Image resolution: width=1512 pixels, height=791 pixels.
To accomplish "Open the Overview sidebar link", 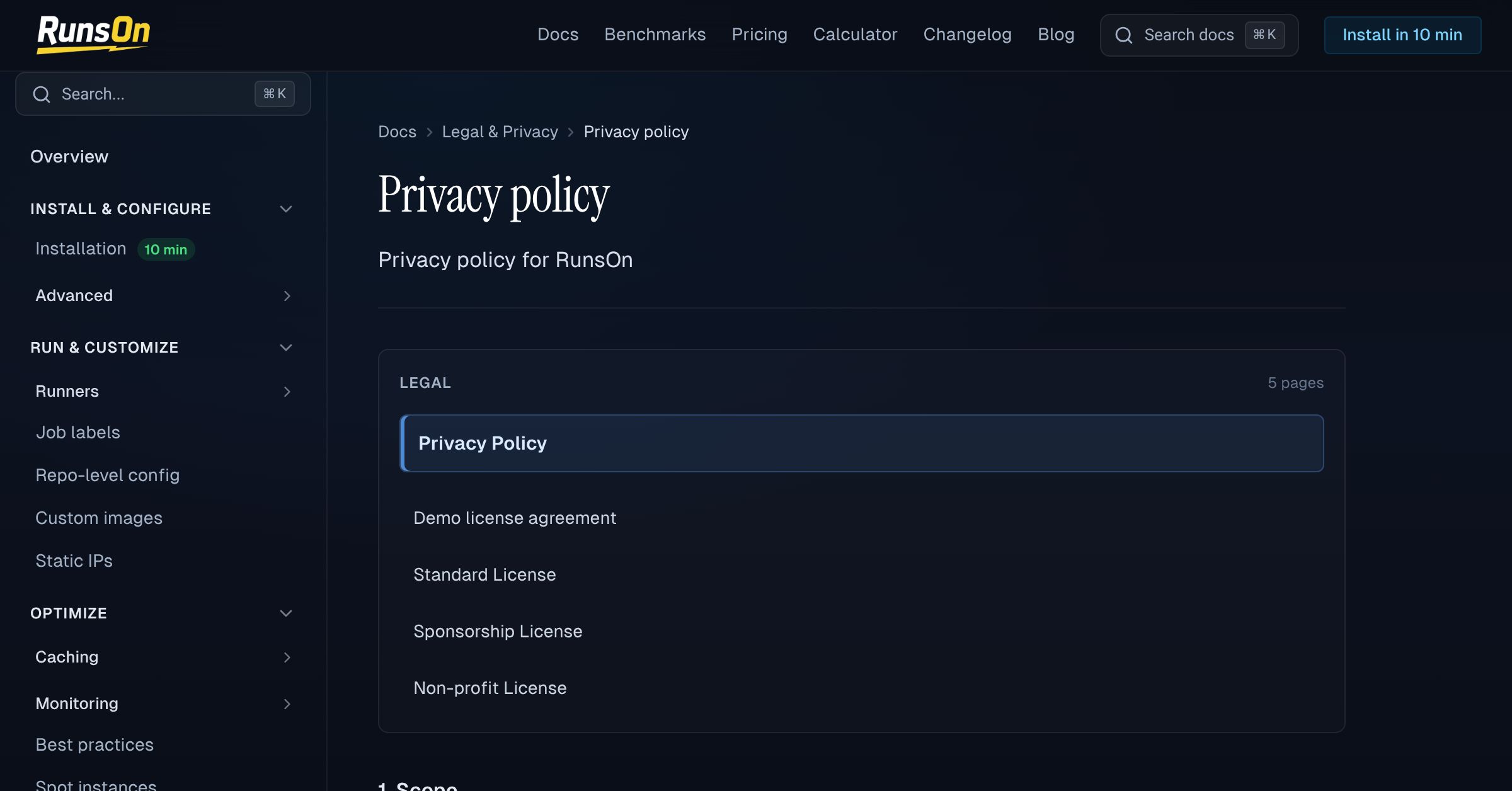I will [x=69, y=157].
